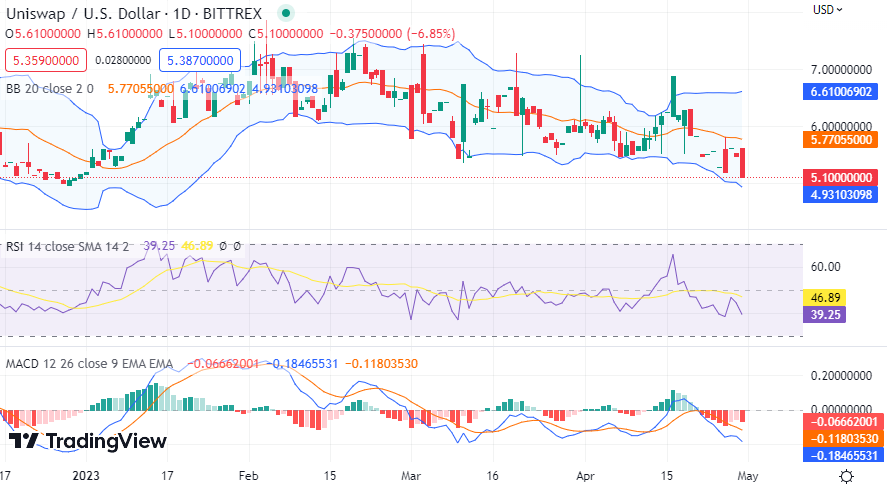
Task: Click the MACD -0.18465531 axis label
Action: pos(843,456)
